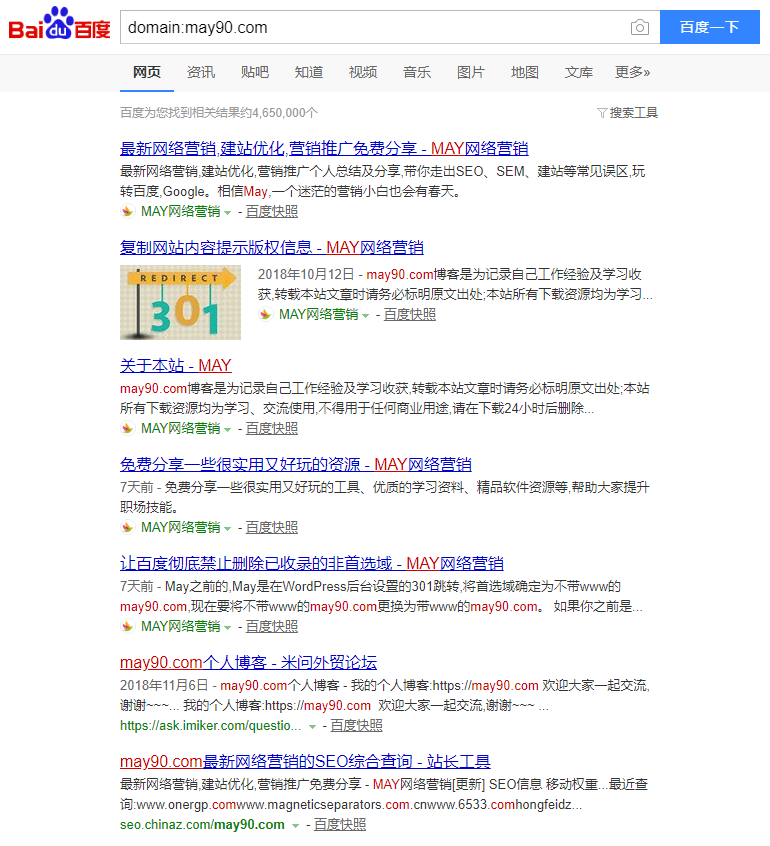Click the search input field
770x846 pixels.
click(370, 27)
